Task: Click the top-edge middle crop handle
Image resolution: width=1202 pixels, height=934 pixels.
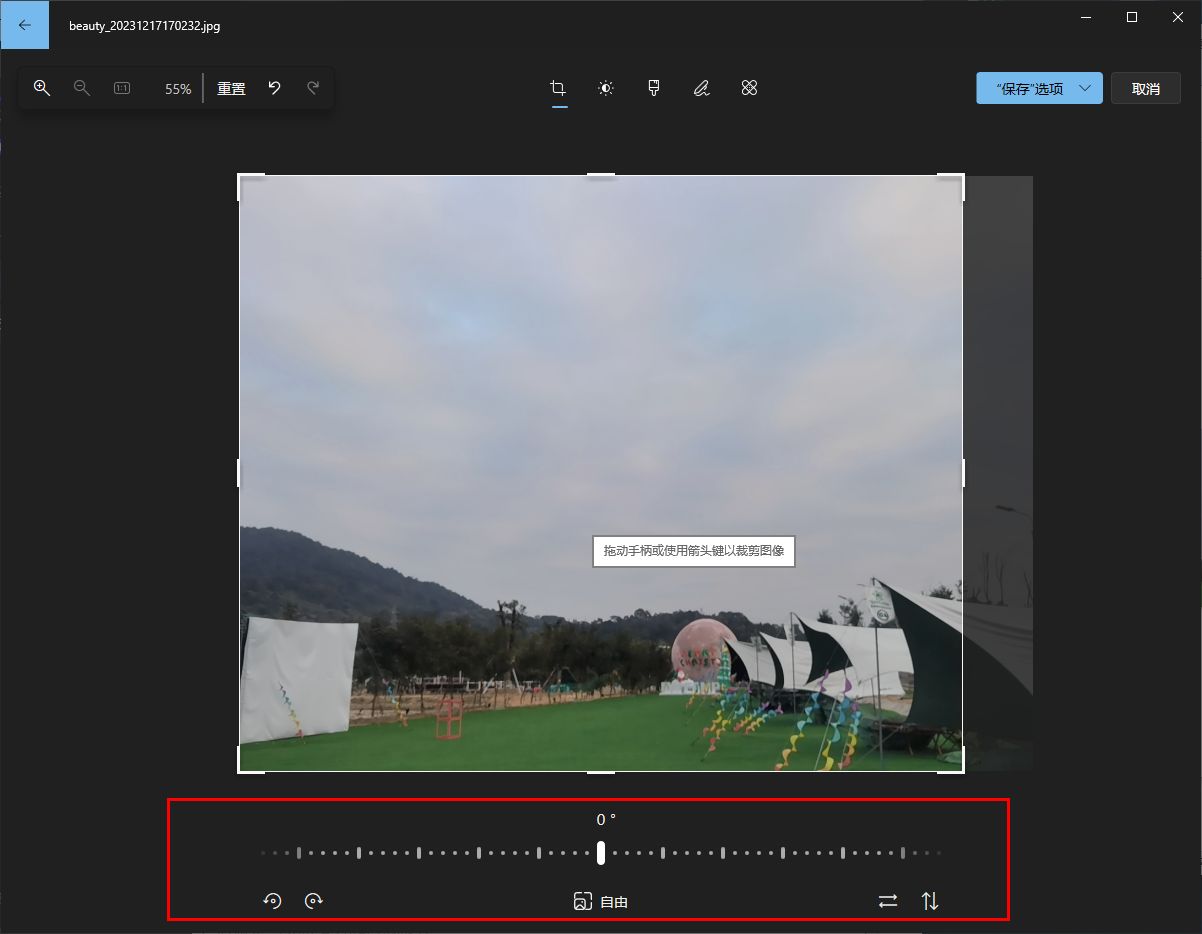Action: [601, 175]
